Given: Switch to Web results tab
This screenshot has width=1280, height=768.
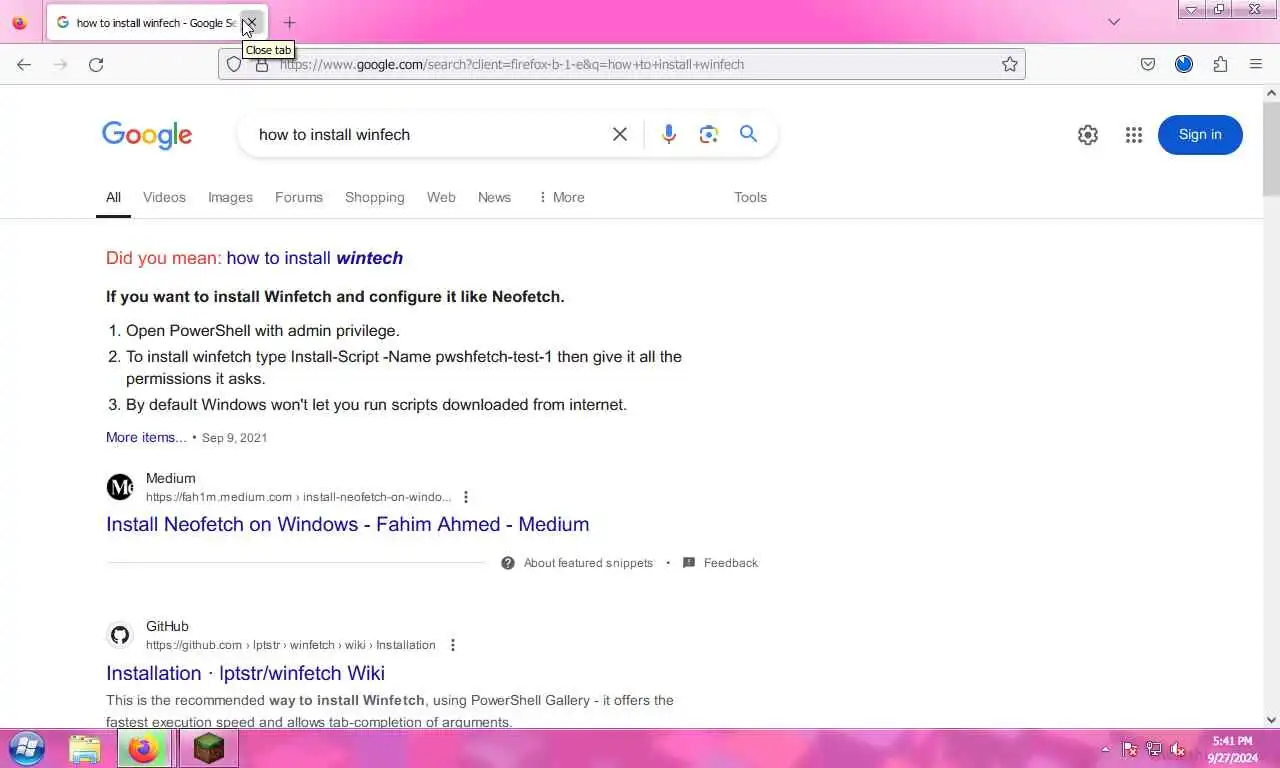Looking at the screenshot, I should pos(441,197).
